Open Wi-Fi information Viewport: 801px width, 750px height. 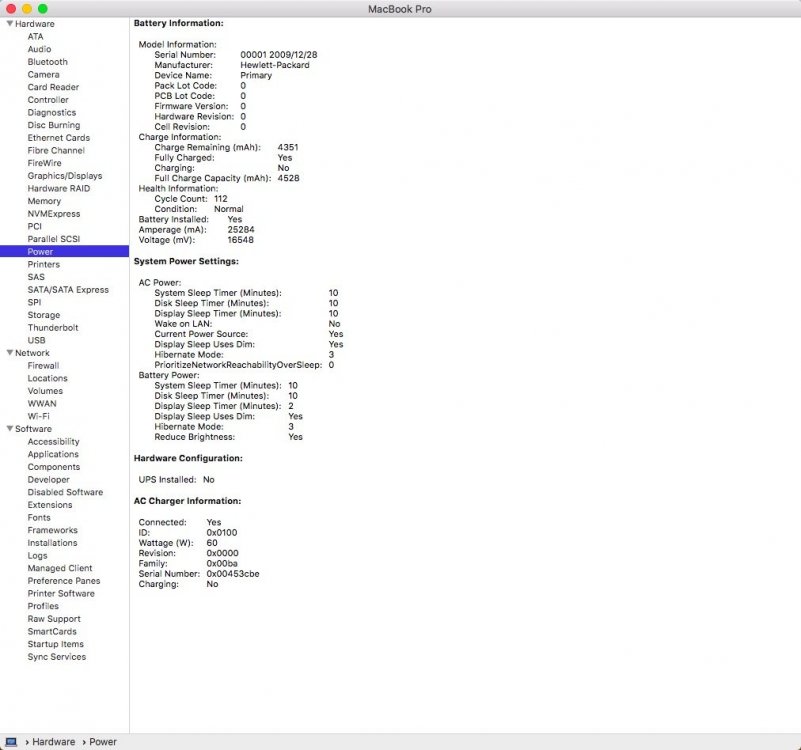38,416
